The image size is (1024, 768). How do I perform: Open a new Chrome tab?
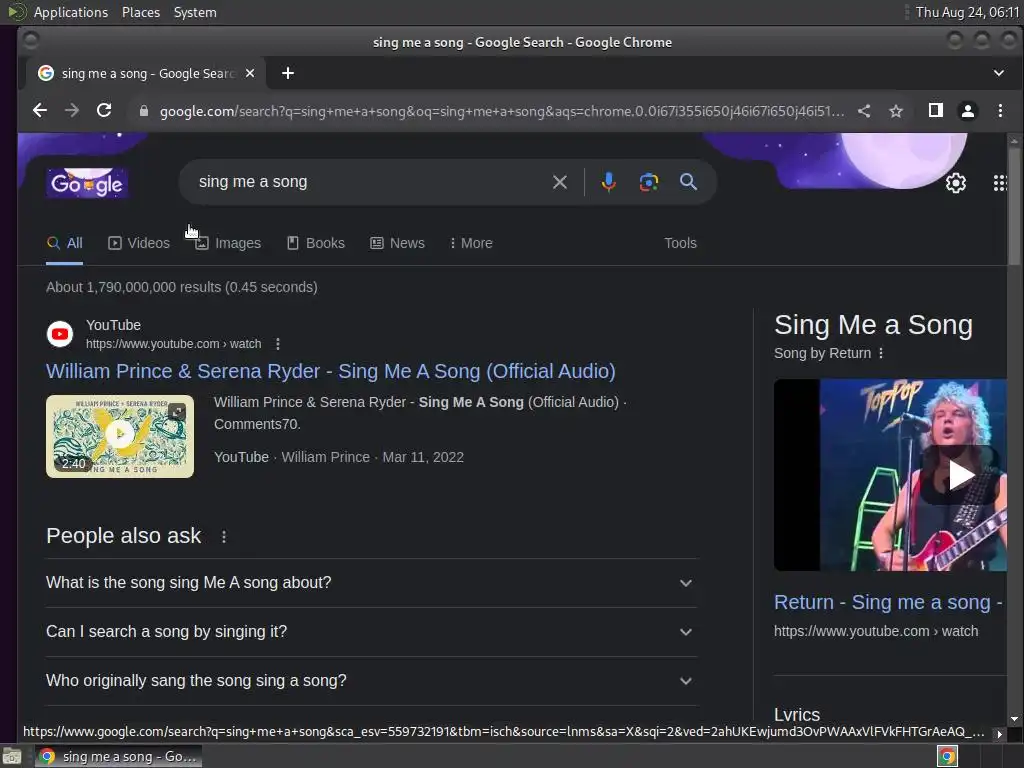coord(288,73)
